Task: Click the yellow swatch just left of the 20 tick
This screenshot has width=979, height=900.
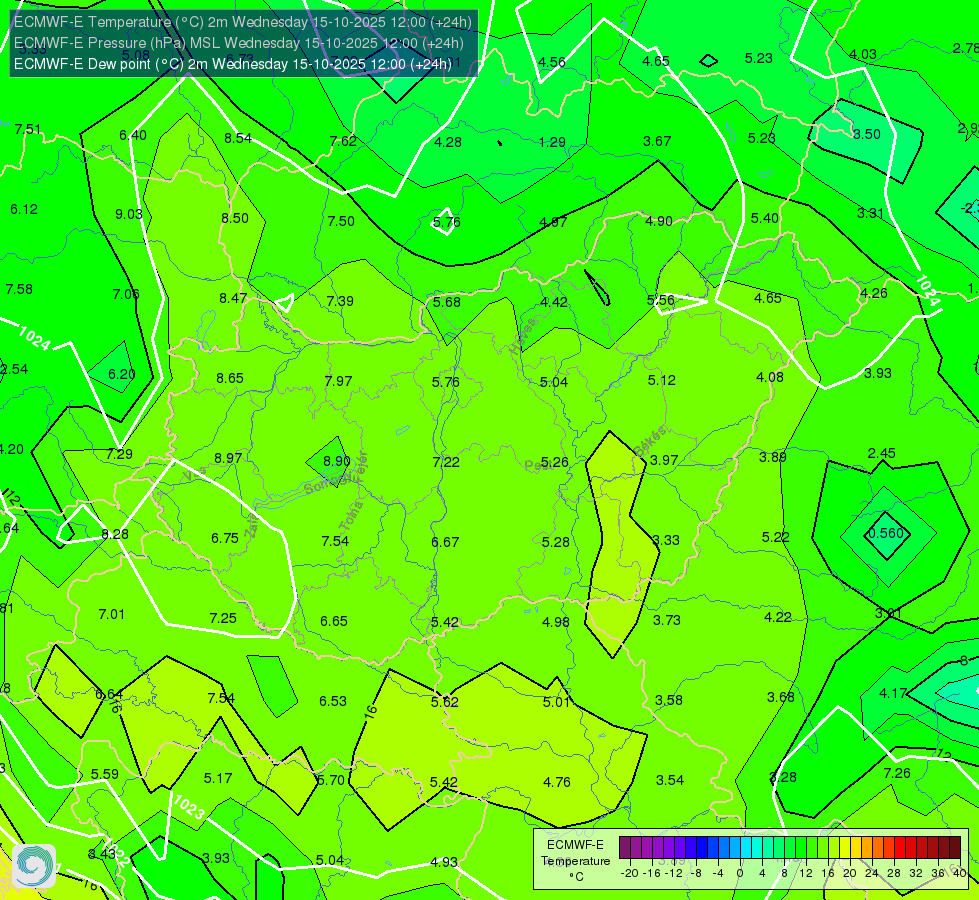Action: pyautogui.click(x=845, y=848)
